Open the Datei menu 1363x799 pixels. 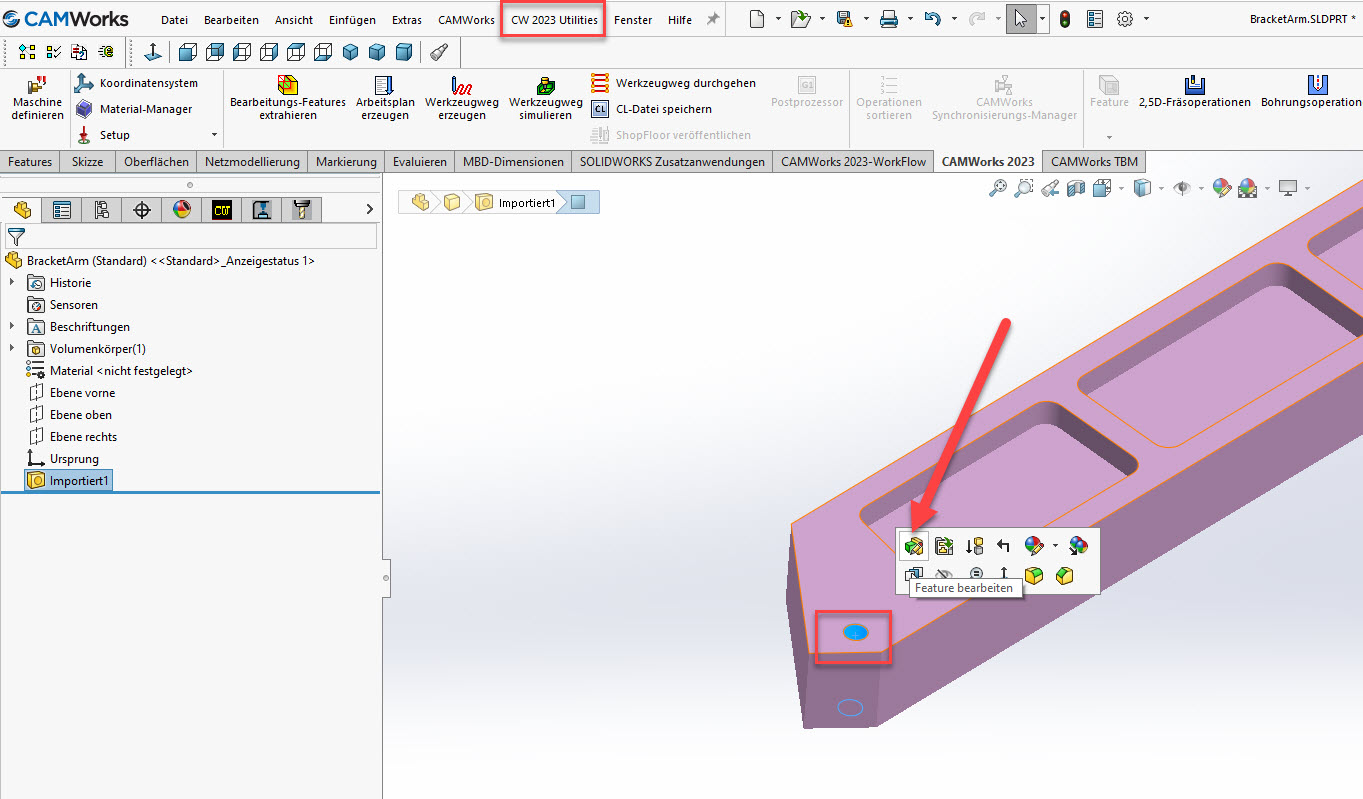(174, 20)
